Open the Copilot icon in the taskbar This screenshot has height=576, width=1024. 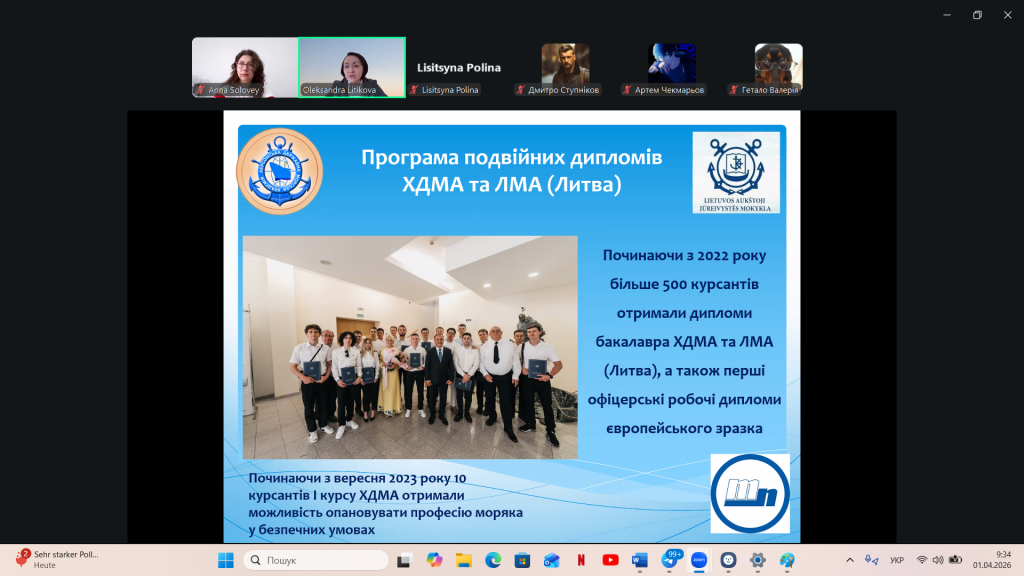click(x=434, y=560)
